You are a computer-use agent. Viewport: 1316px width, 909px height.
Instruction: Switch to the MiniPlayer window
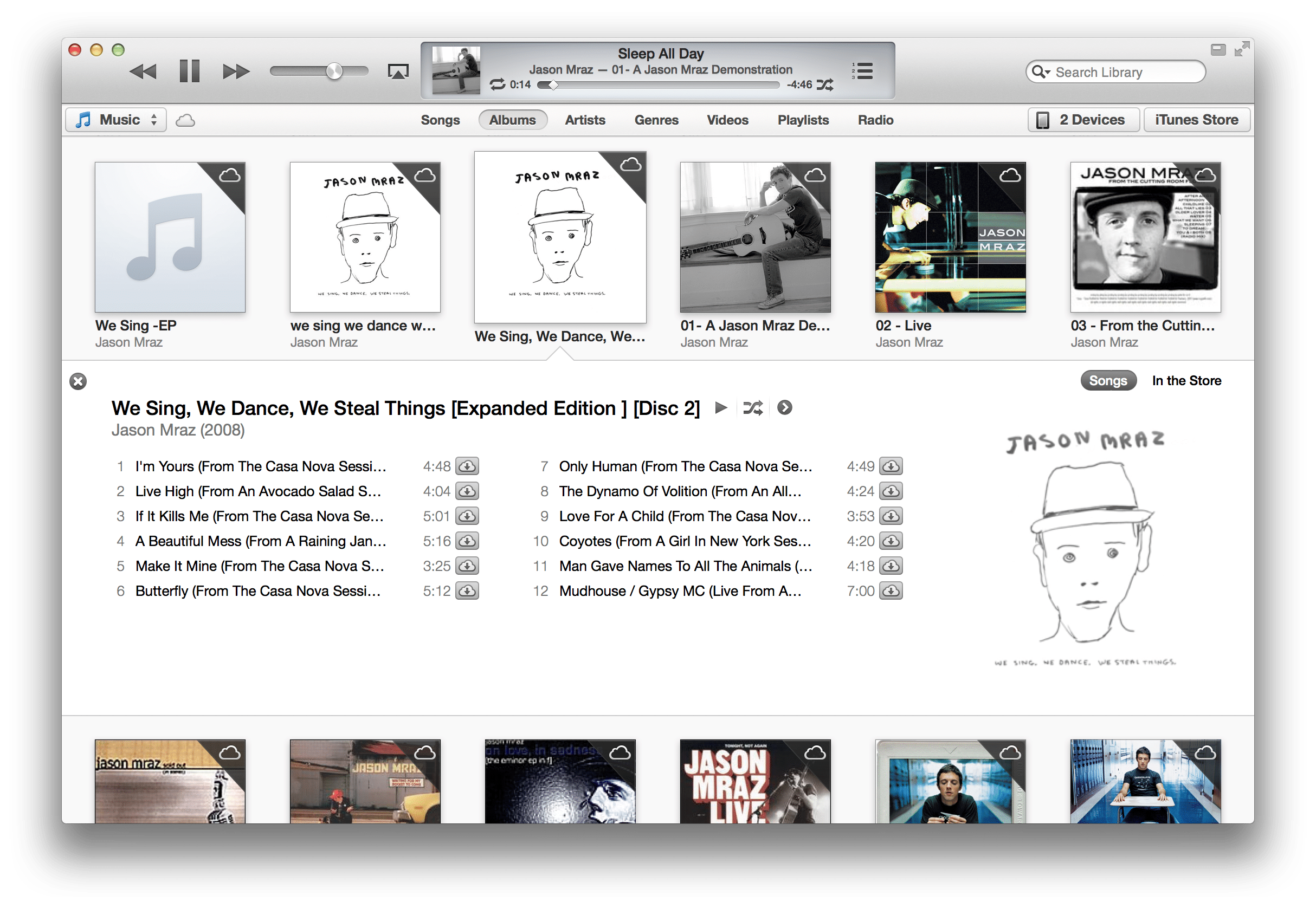coord(1218,49)
